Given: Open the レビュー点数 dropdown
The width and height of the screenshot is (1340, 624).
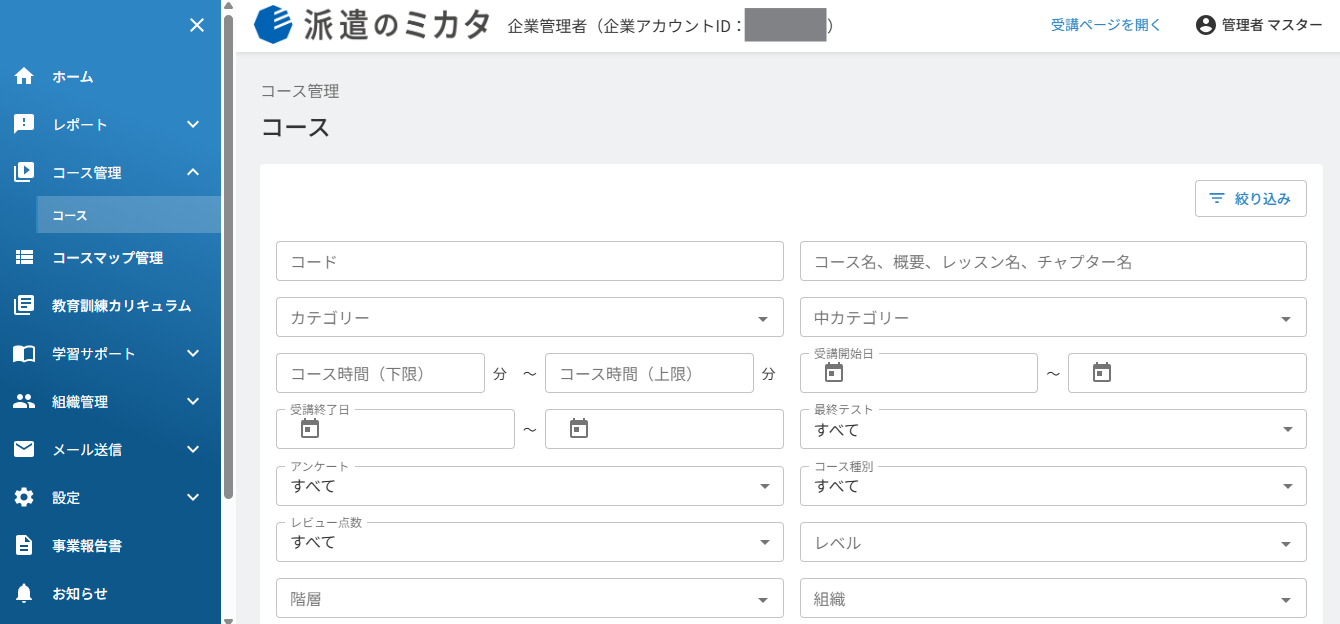Looking at the screenshot, I should coord(530,542).
